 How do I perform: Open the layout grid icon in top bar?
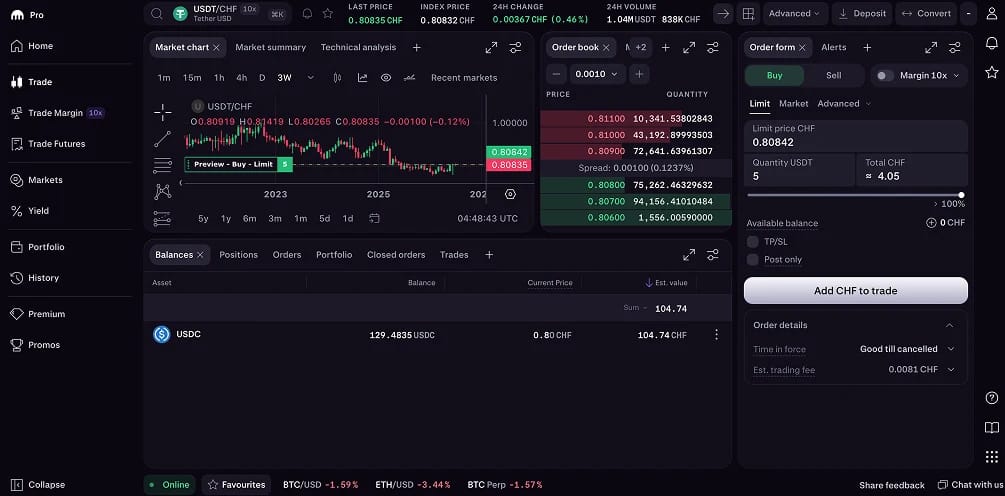(x=747, y=13)
